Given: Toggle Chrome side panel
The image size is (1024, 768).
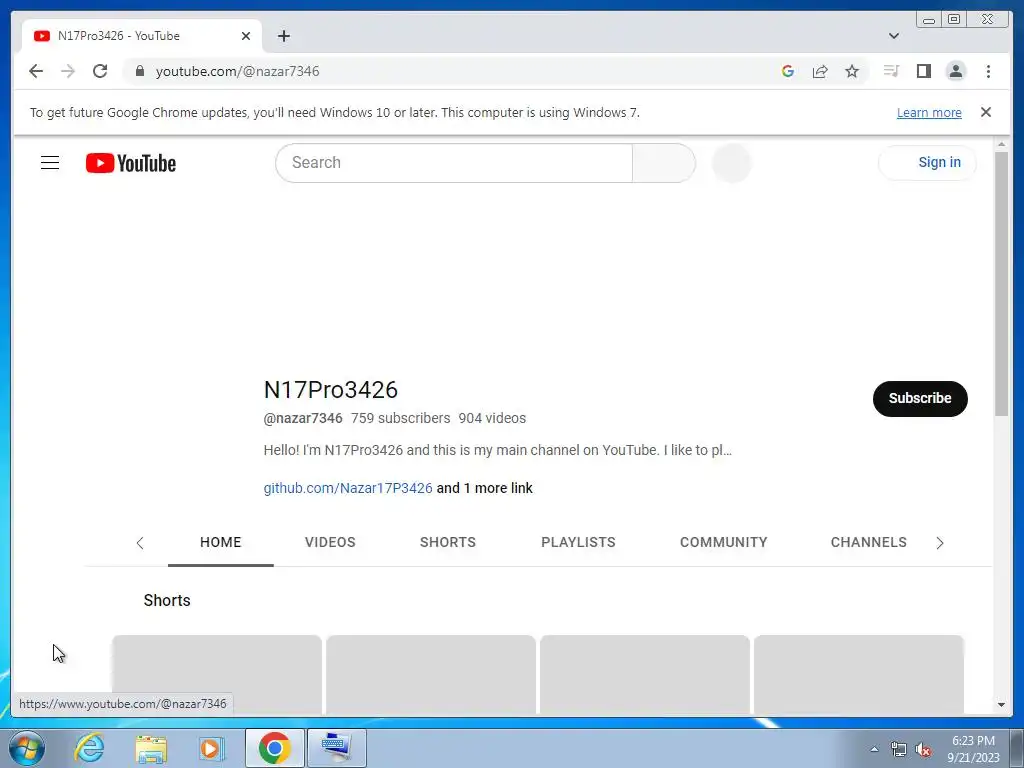Looking at the screenshot, I should point(923,71).
